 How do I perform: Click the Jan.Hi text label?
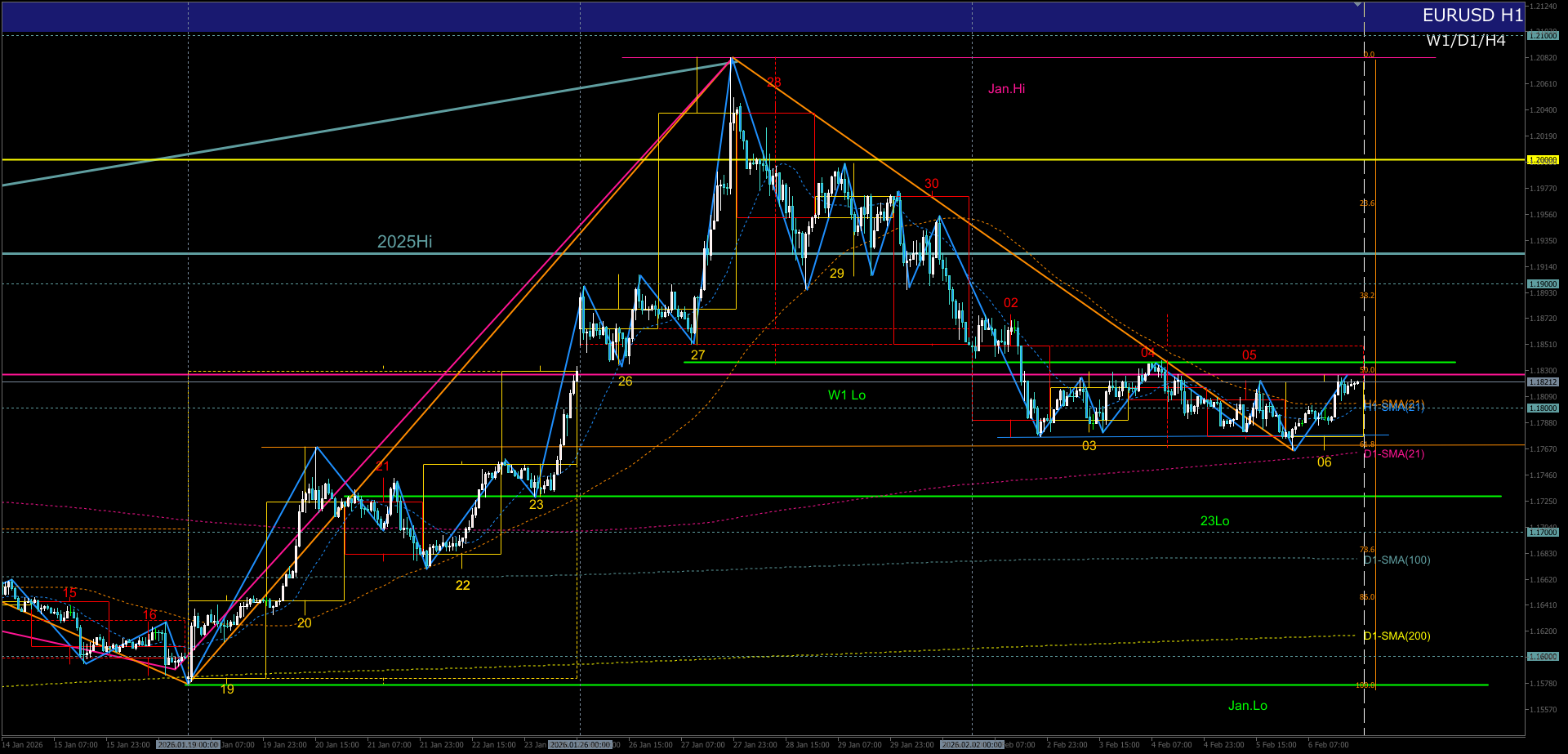click(x=1006, y=89)
